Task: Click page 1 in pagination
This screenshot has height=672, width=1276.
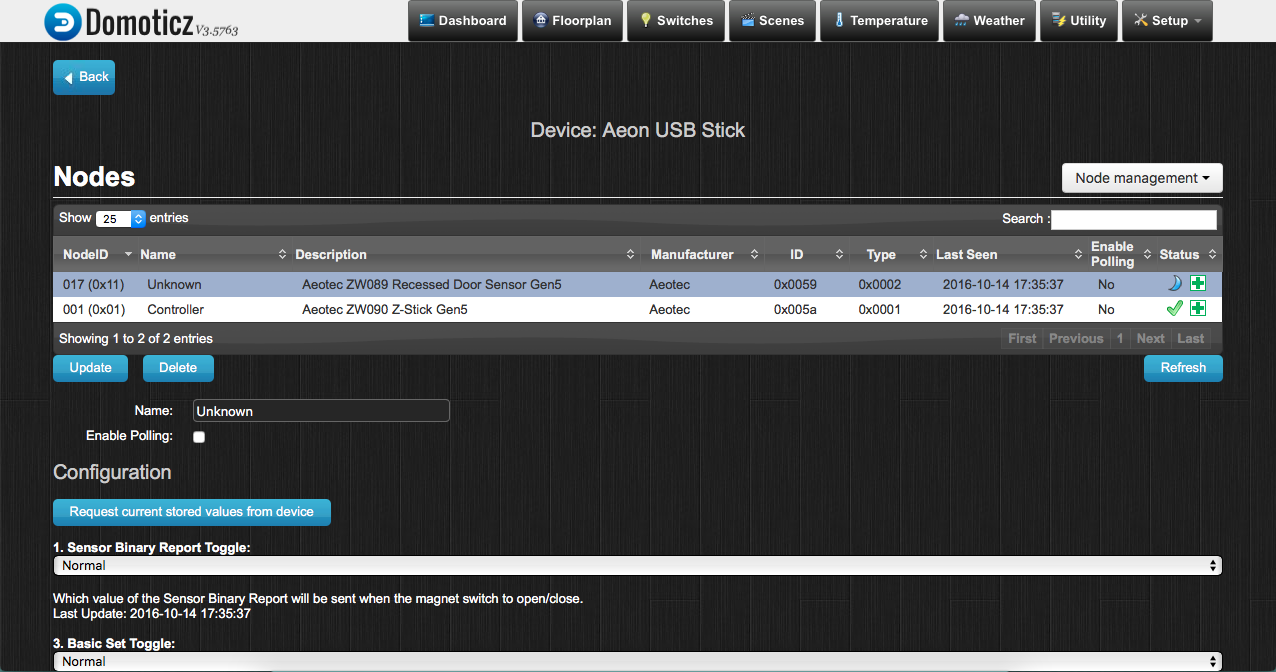Action: tap(1120, 338)
